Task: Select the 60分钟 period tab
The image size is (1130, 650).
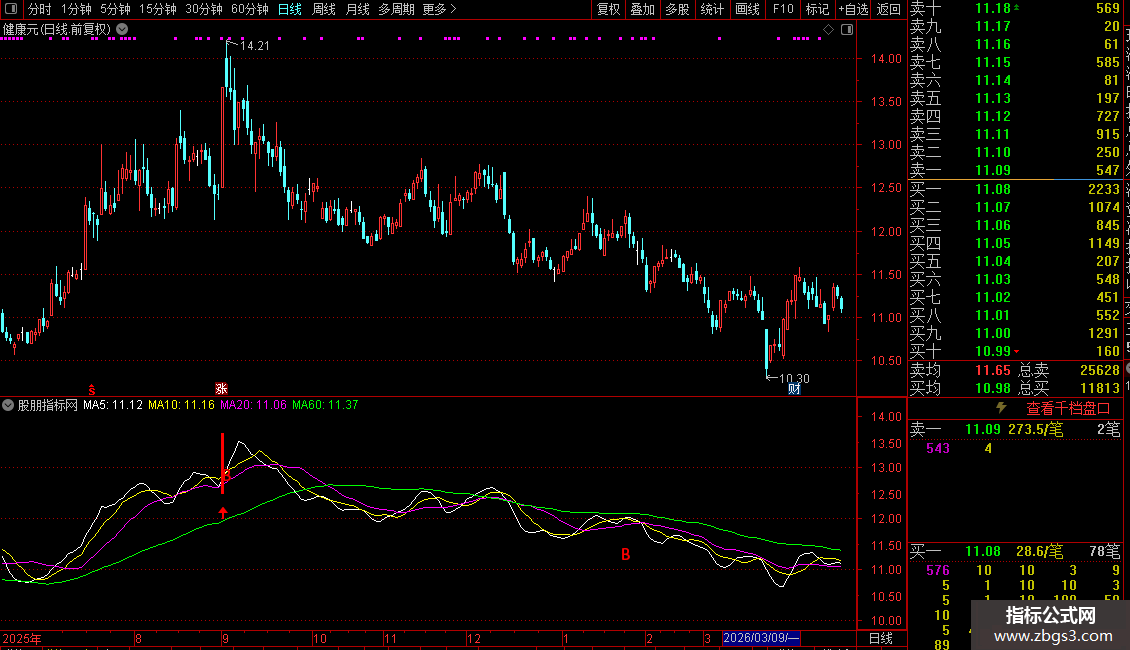Action: click(x=249, y=9)
